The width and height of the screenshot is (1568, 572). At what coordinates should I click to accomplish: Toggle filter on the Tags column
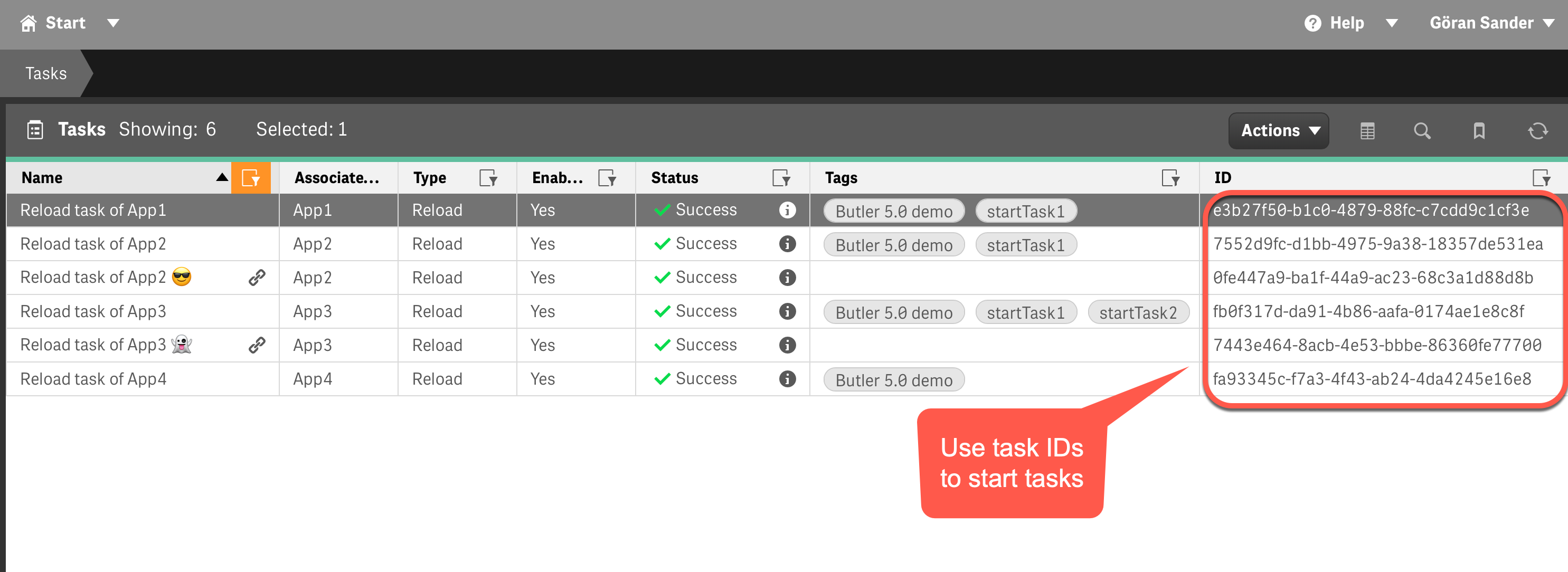coord(1170,178)
